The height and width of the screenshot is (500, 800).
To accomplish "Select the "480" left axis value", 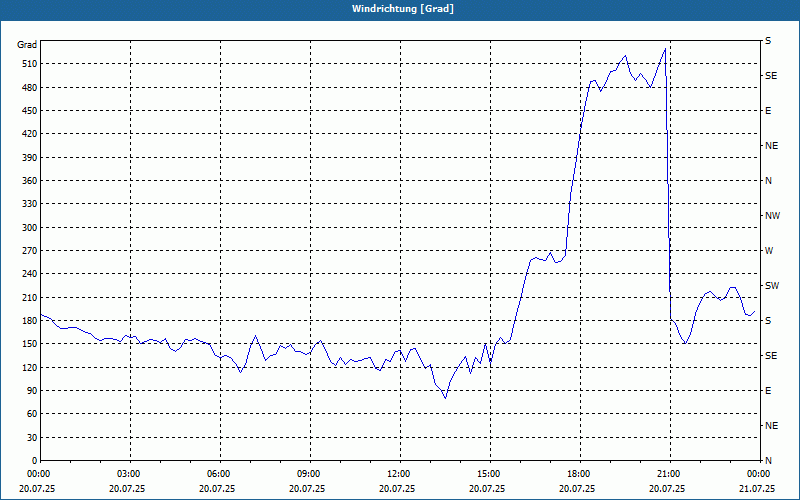I will (30, 88).
